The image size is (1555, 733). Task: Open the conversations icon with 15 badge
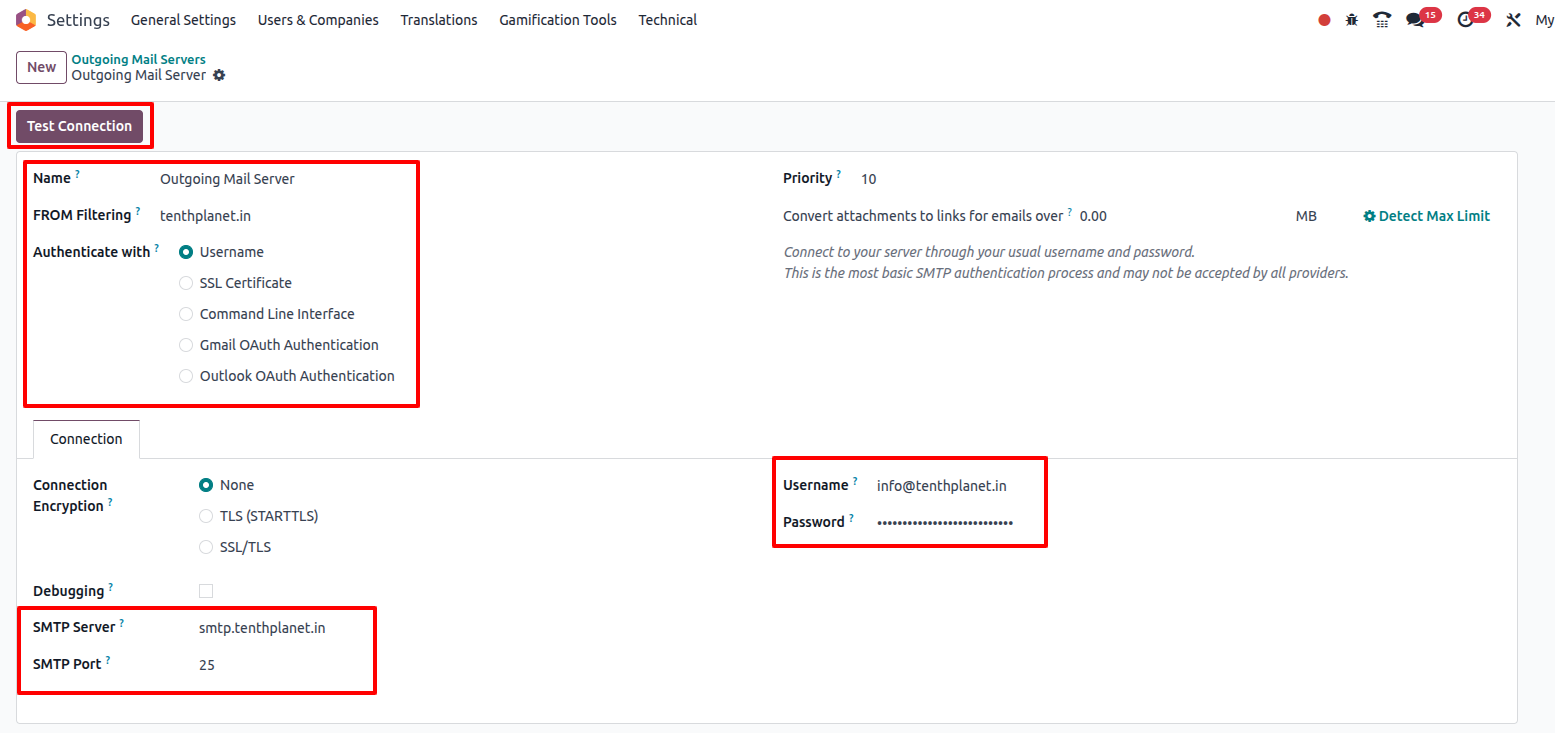pos(1415,20)
